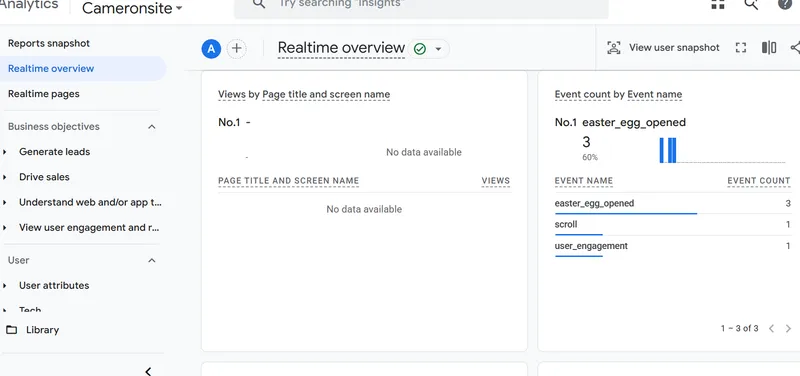Click the compare columns icon

click(769, 47)
